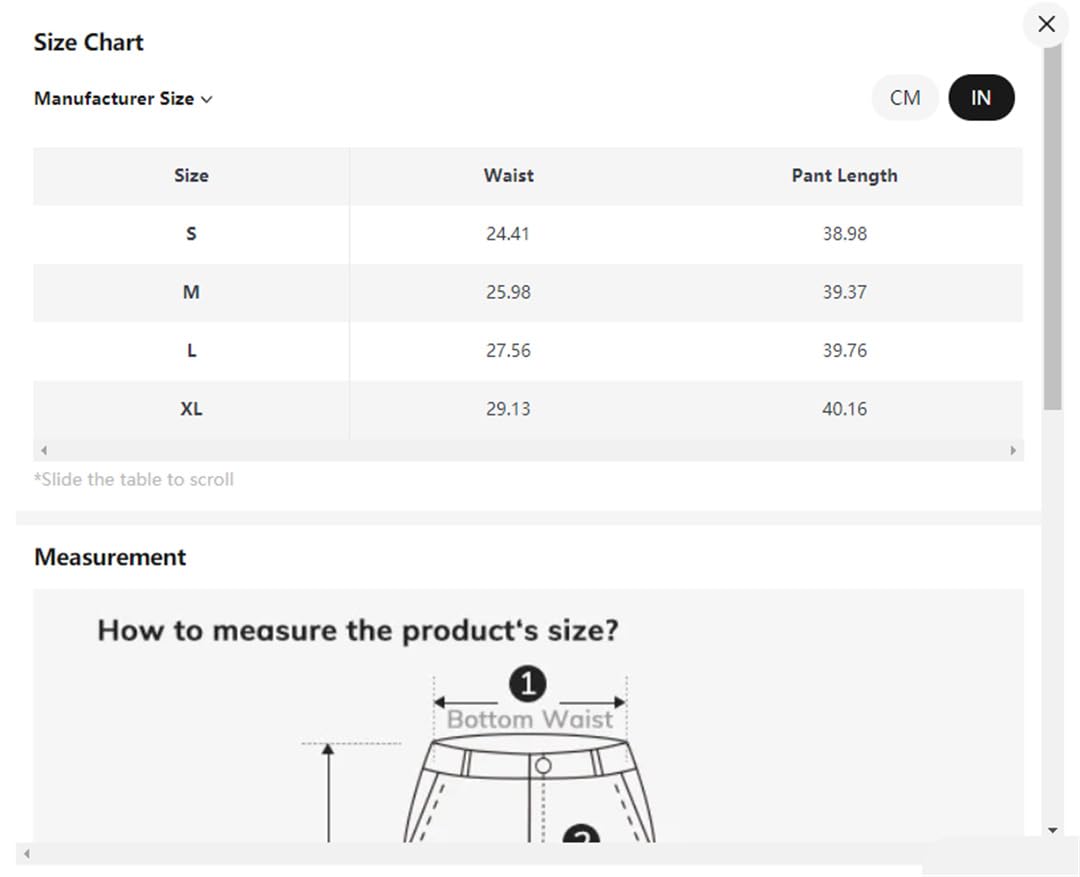Select the S size row
Viewport: 1080px width, 877px height.
tap(528, 234)
